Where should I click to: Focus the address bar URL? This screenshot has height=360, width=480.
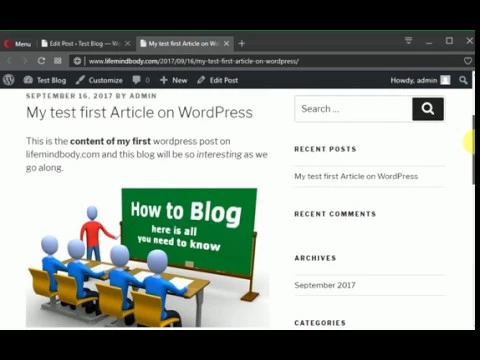tap(193, 61)
